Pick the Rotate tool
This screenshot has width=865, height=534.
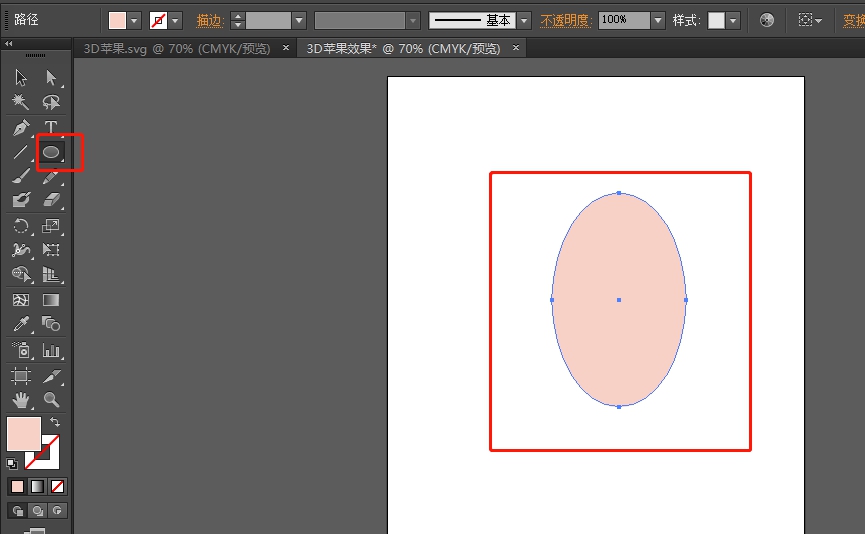(x=21, y=226)
